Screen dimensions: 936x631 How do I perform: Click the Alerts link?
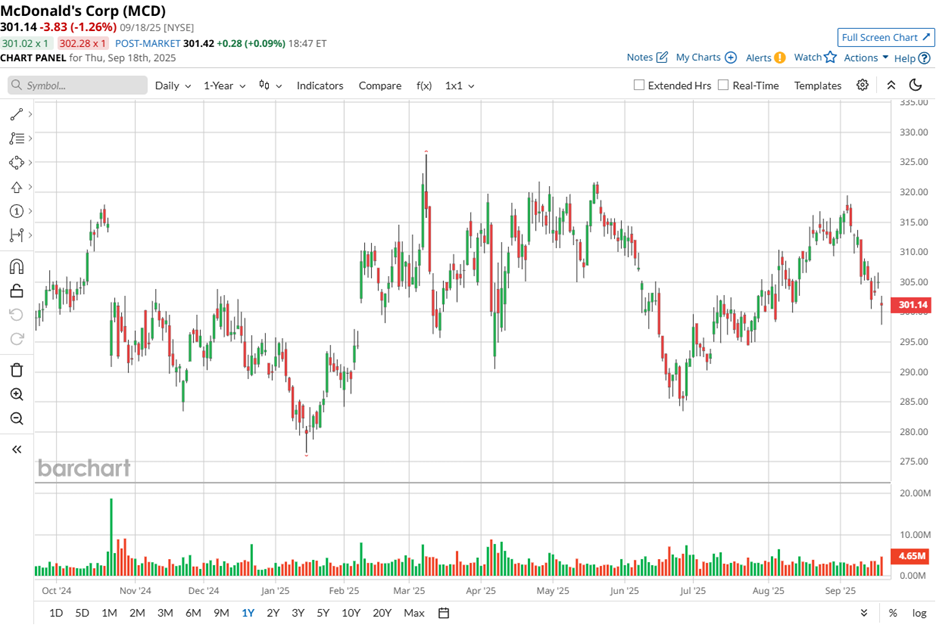(x=758, y=58)
